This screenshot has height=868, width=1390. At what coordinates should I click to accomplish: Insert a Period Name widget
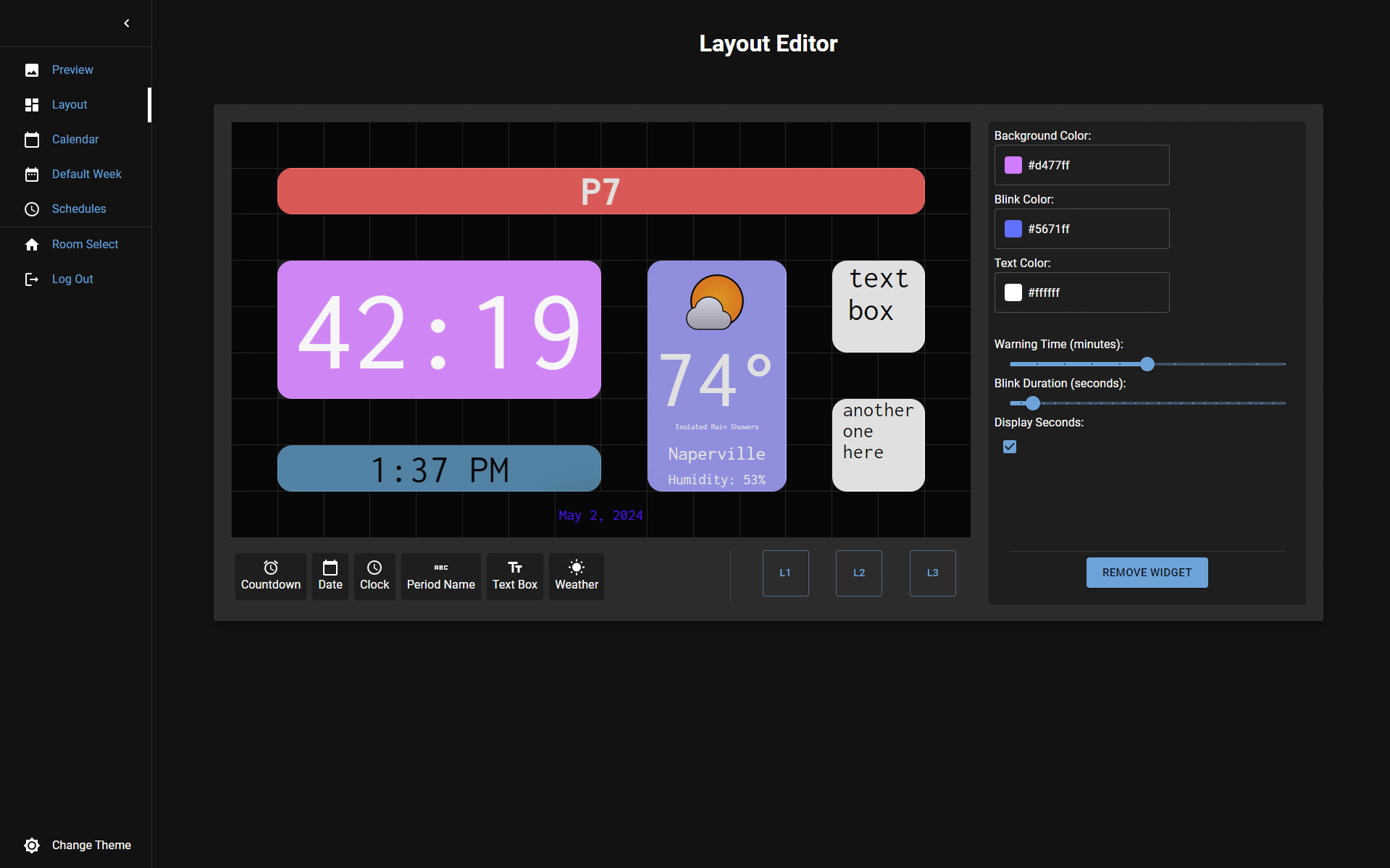[440, 576]
